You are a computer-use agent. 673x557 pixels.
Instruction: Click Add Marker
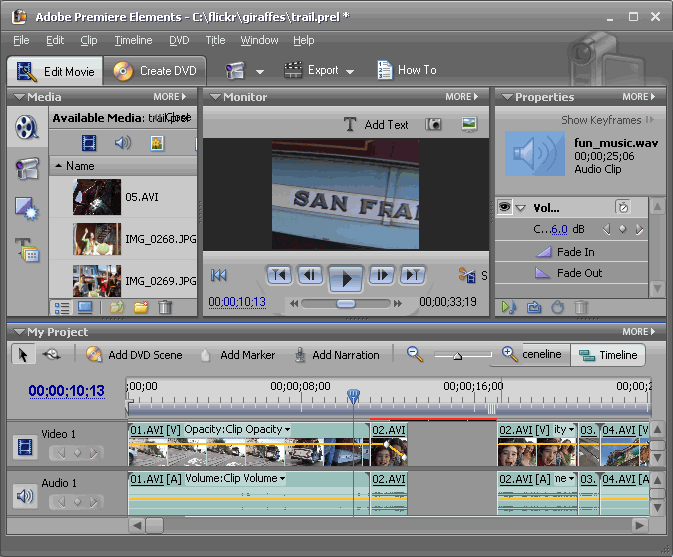(238, 355)
